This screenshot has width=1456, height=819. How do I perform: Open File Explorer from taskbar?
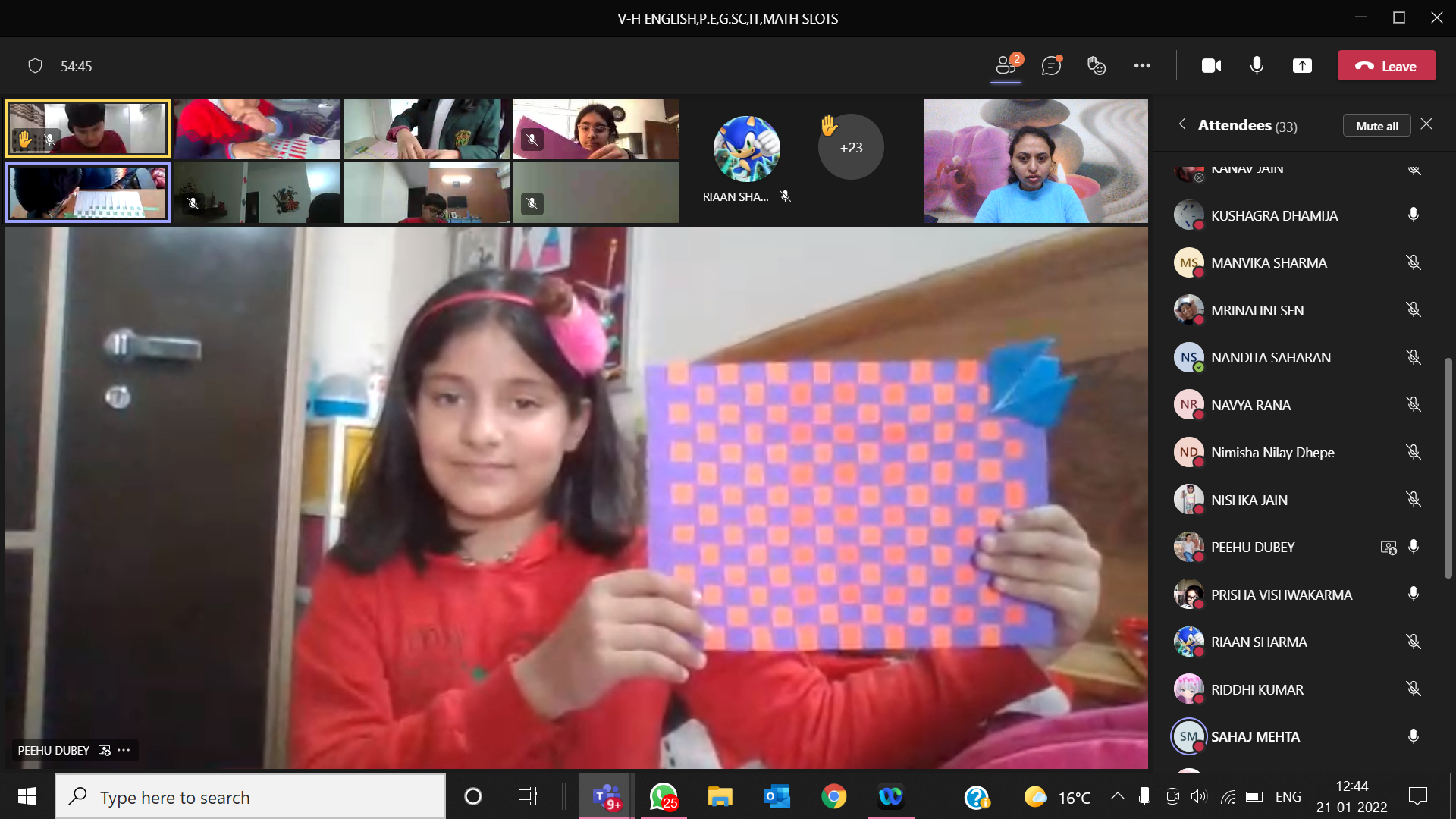pos(720,796)
